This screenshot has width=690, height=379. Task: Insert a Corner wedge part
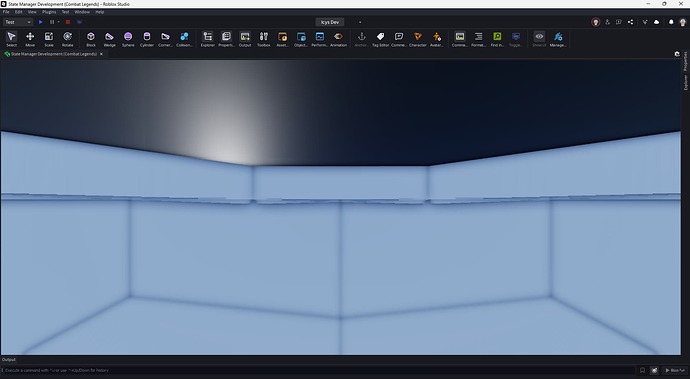[x=165, y=39]
